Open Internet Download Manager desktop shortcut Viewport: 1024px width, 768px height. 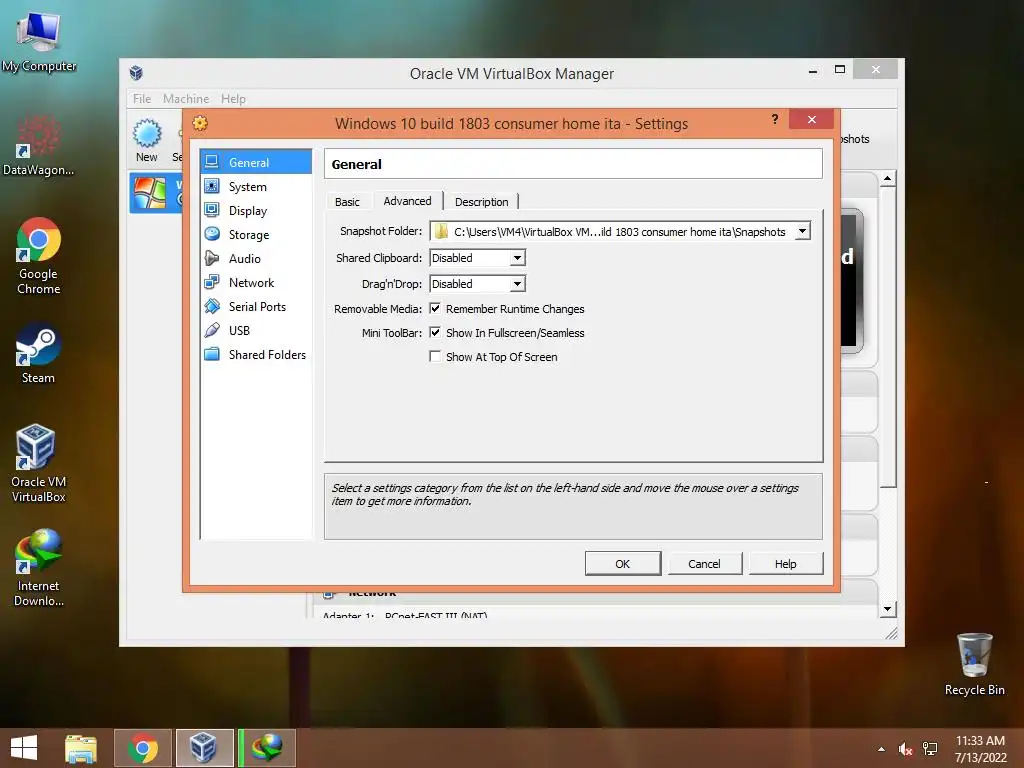tap(39, 568)
